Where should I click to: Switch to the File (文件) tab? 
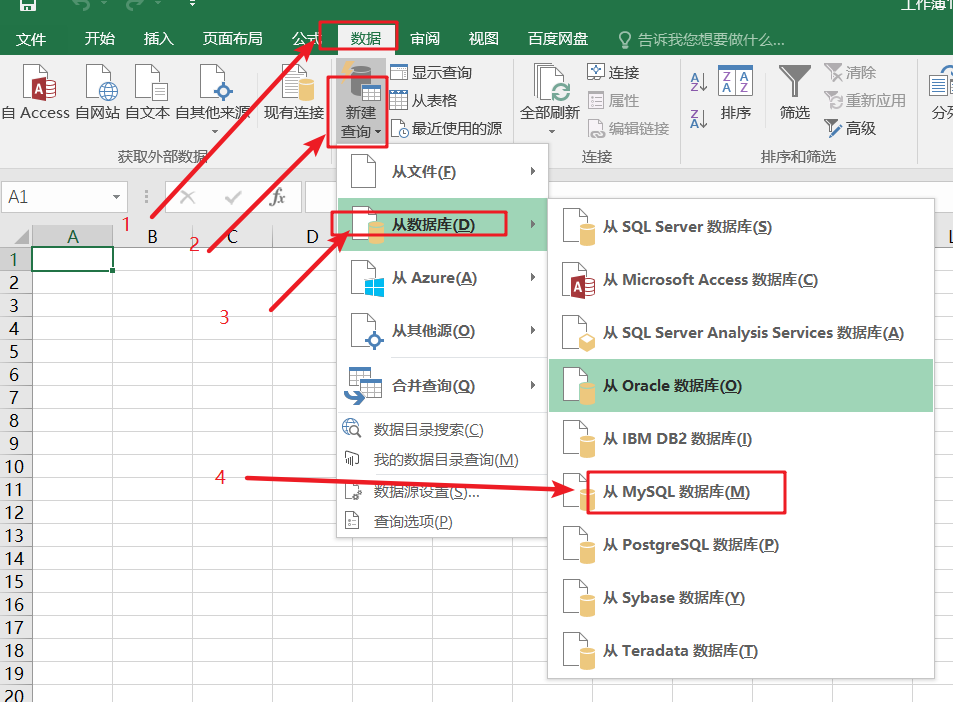point(31,39)
